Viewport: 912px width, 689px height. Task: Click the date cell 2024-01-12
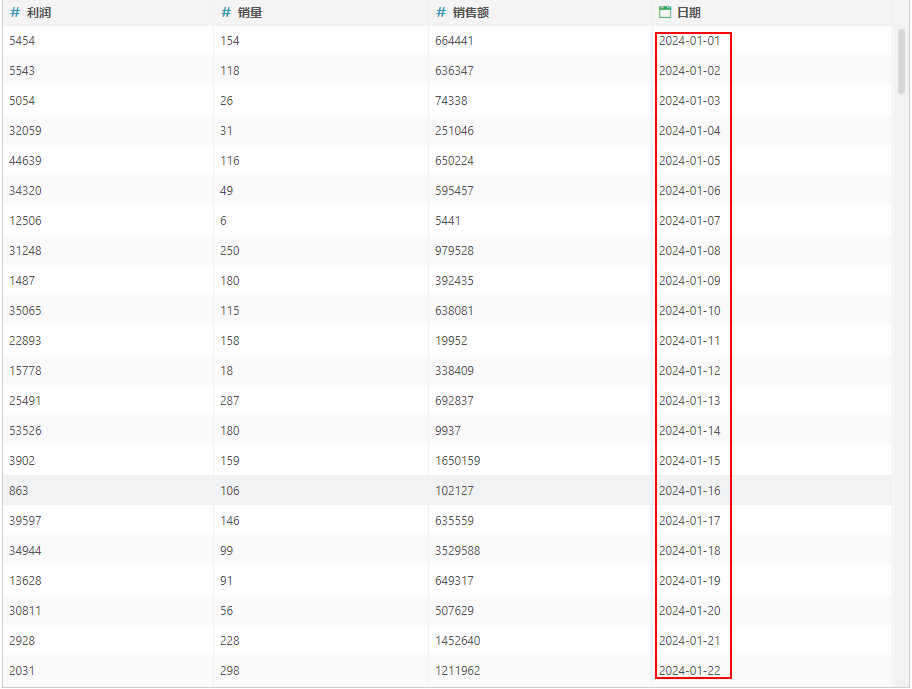click(x=690, y=371)
